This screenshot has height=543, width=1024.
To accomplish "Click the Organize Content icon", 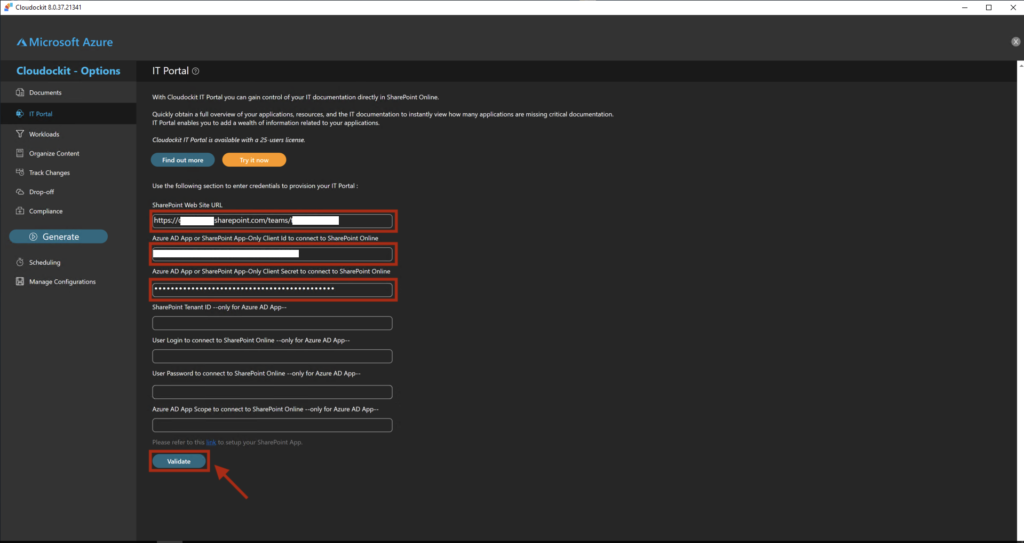I will [20, 154].
